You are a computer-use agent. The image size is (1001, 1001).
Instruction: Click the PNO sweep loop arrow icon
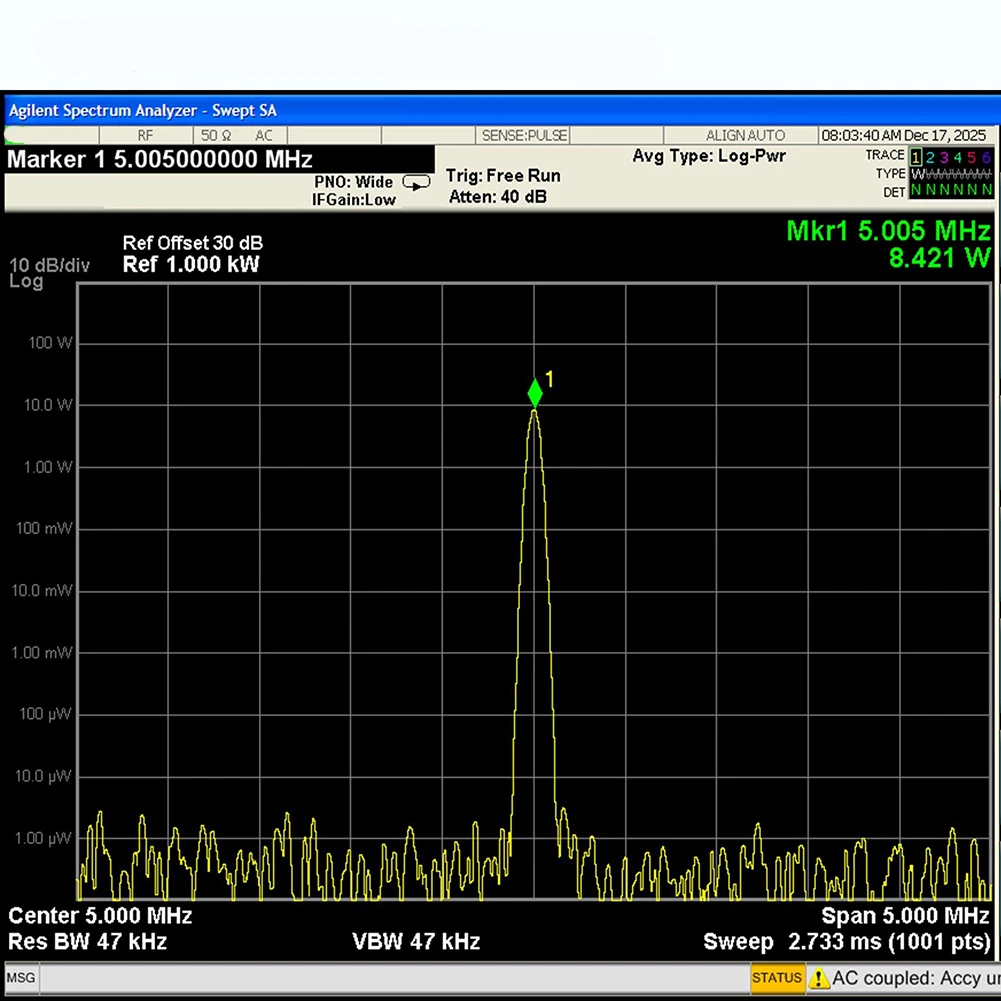coord(416,183)
